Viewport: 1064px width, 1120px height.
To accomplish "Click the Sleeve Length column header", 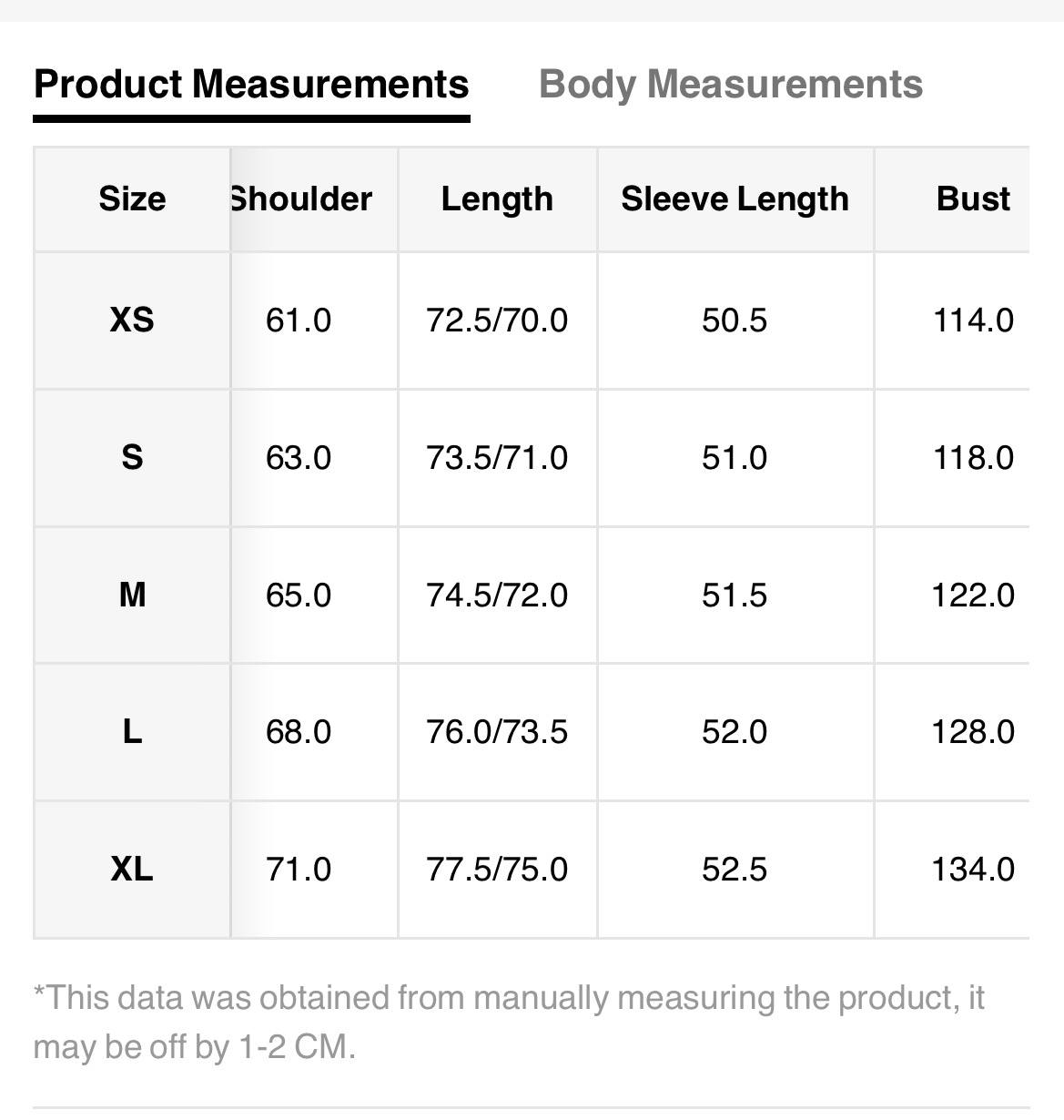I will click(735, 199).
